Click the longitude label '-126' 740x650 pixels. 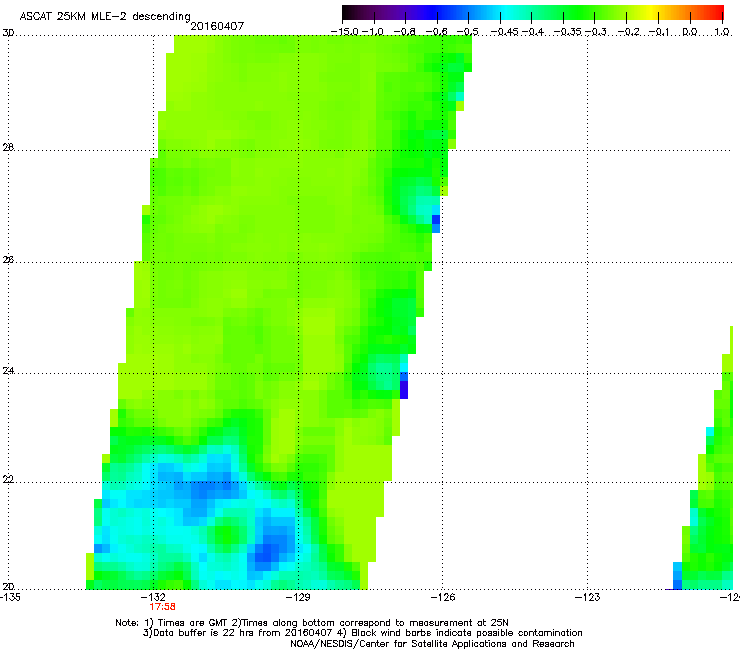(443, 597)
